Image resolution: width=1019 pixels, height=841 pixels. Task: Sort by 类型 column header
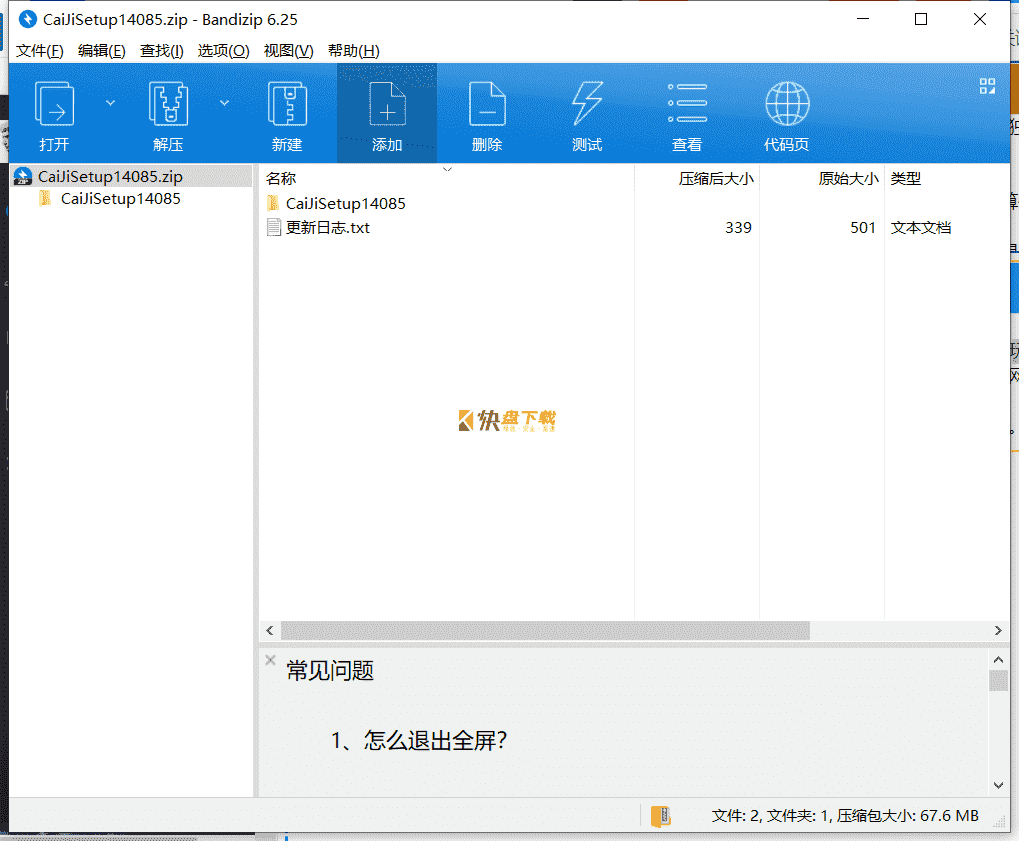[x=906, y=179]
